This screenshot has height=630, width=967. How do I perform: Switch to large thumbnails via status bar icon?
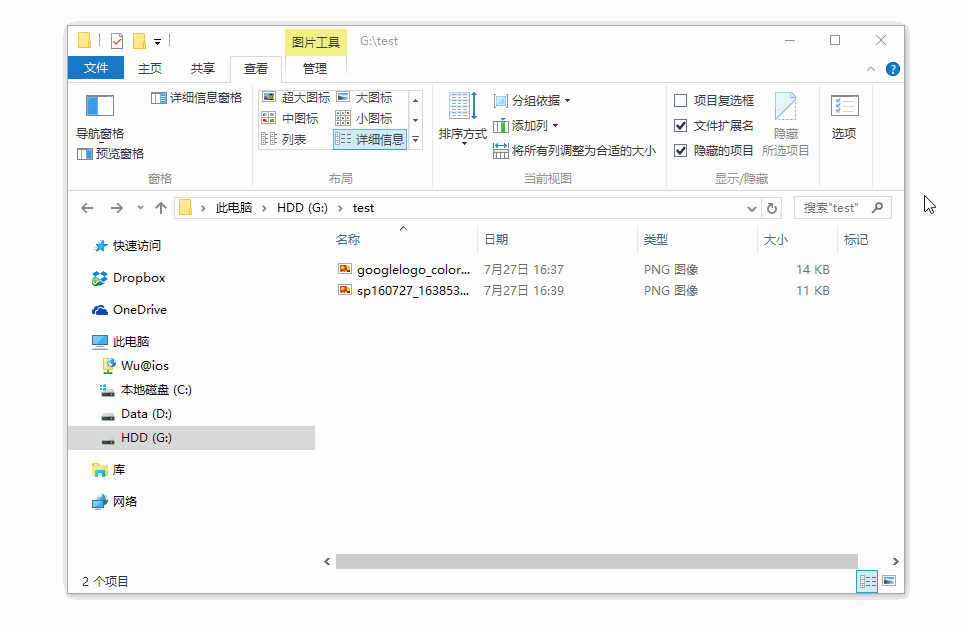click(890, 581)
